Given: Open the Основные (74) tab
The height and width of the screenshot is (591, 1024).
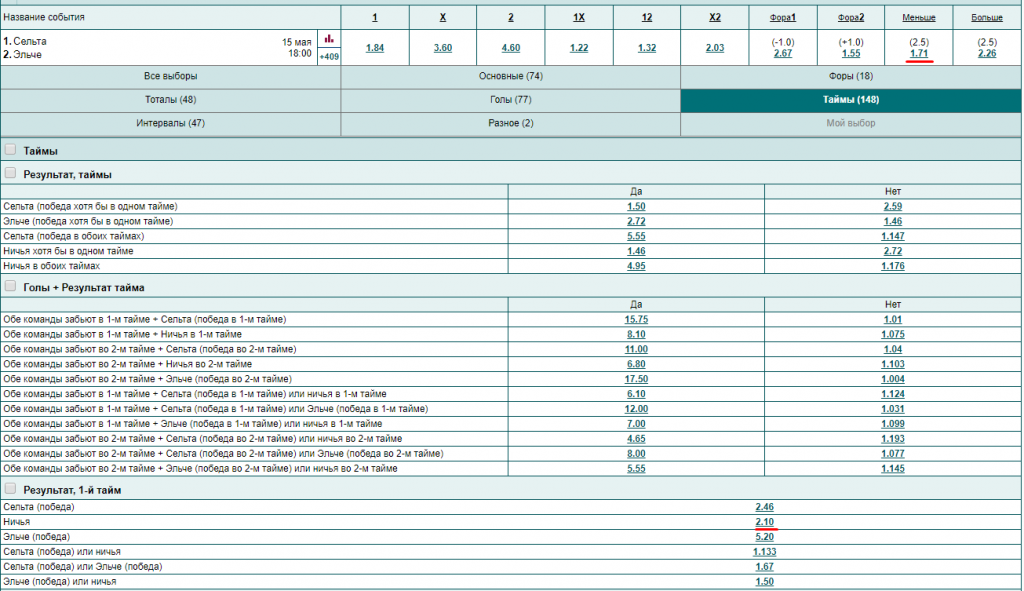Looking at the screenshot, I should coord(510,76).
